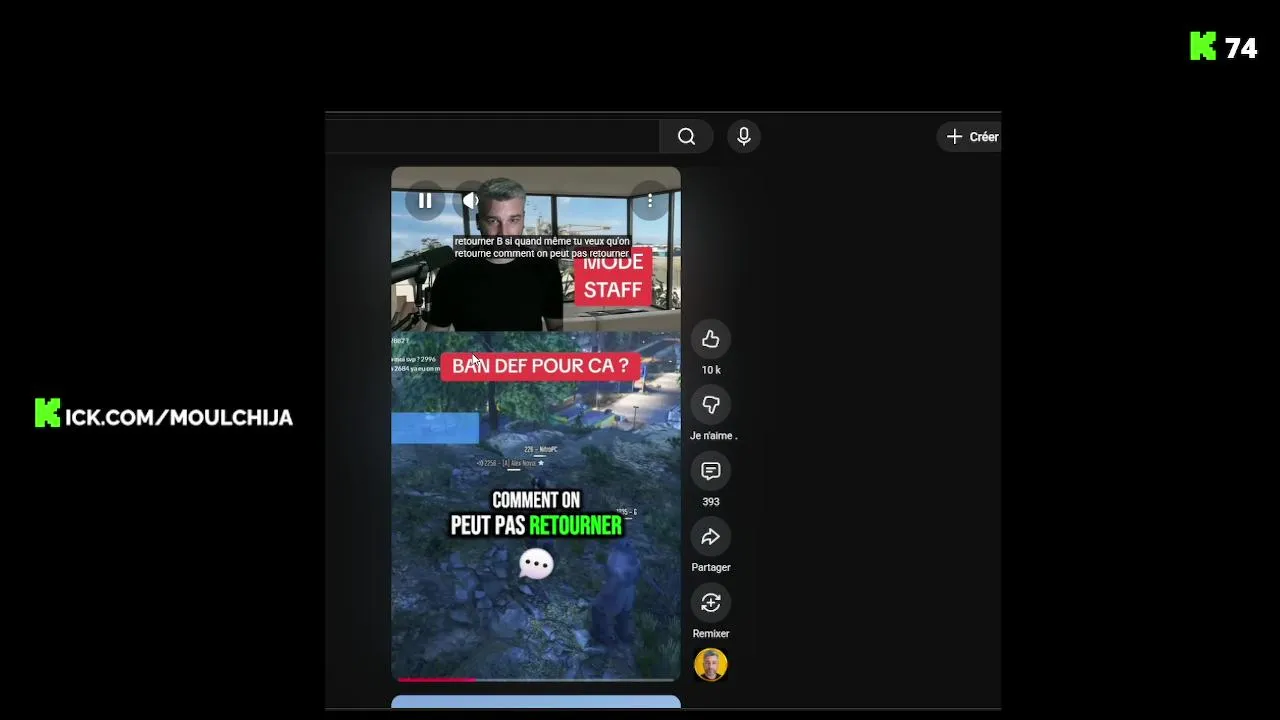Screen dimensions: 1280x720
Task: Click the YouTube search magnifier button
Action: (686, 137)
